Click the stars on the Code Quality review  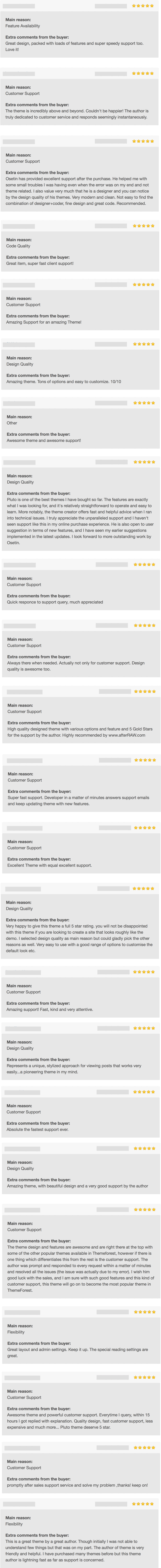[x=143, y=226]
